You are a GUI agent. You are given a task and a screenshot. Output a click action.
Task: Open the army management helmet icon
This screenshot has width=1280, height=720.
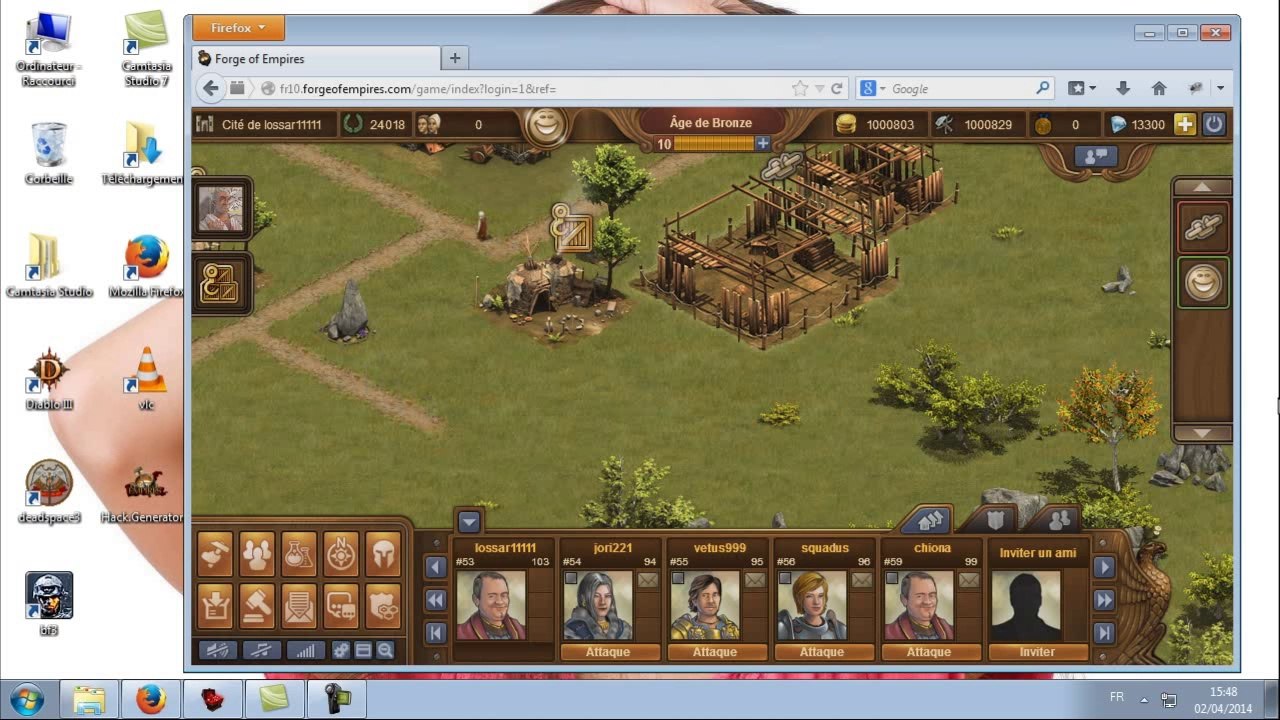click(383, 554)
